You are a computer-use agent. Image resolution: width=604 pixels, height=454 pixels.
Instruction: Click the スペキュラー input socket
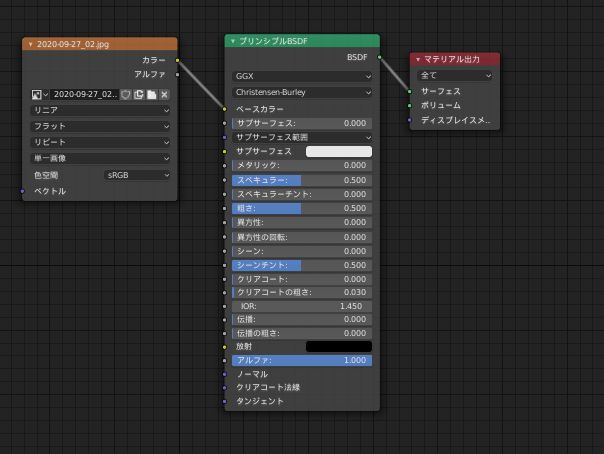click(225, 180)
